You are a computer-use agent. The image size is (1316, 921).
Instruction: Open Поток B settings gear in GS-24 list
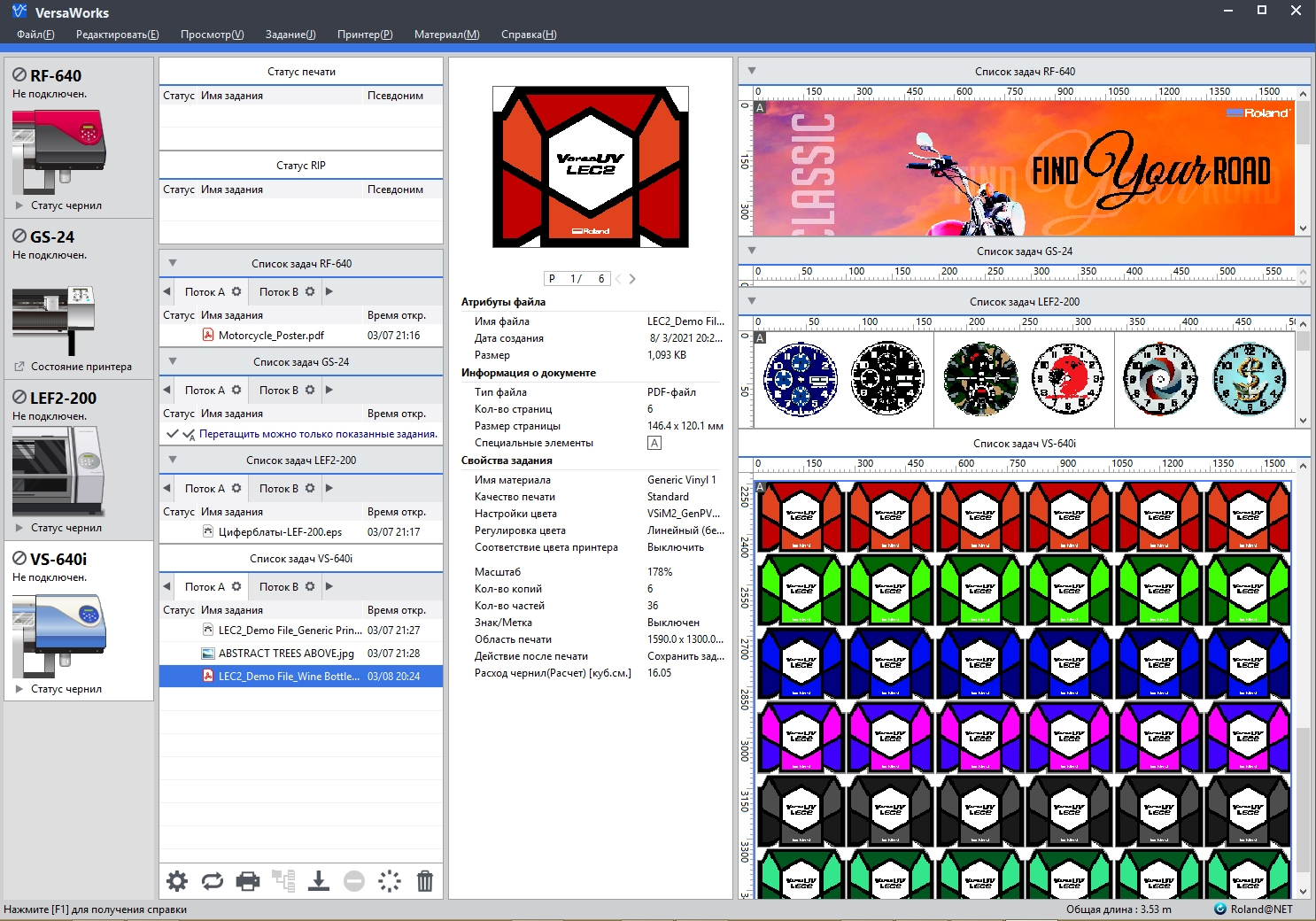click(x=310, y=390)
